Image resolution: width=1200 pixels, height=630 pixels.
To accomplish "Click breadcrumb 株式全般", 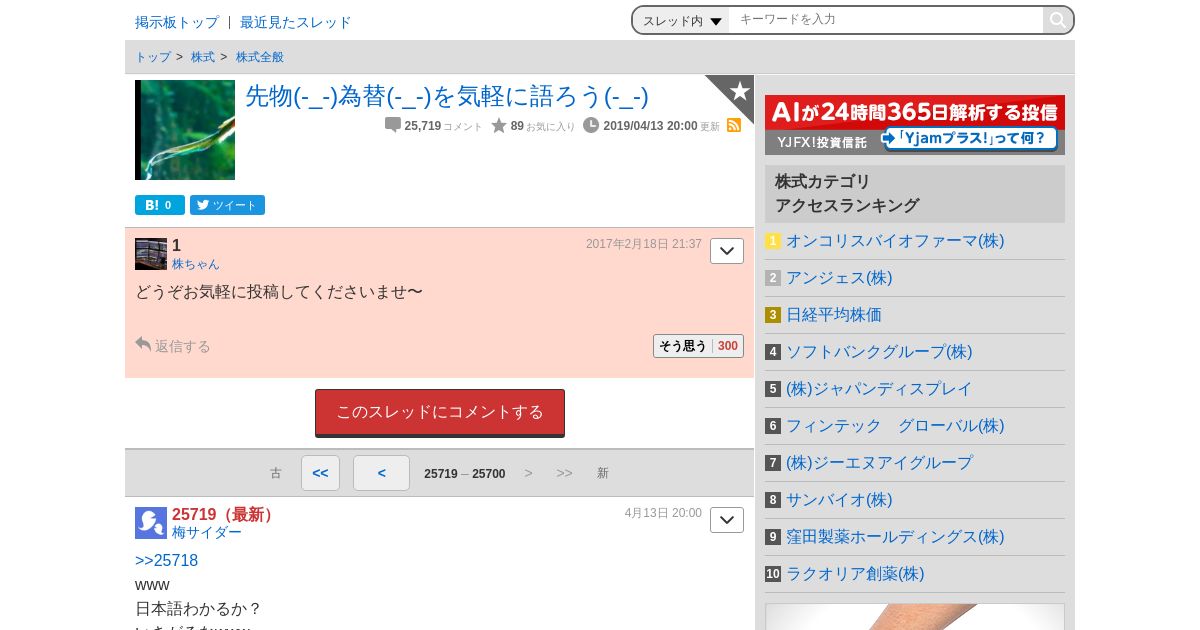I will tap(260, 57).
